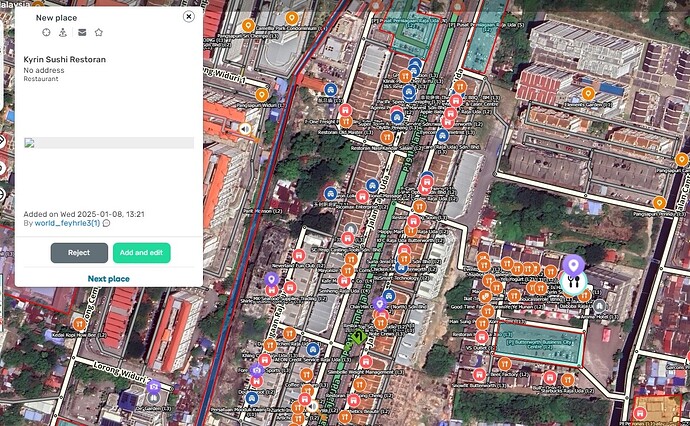Click the star favorite icon

98,33
